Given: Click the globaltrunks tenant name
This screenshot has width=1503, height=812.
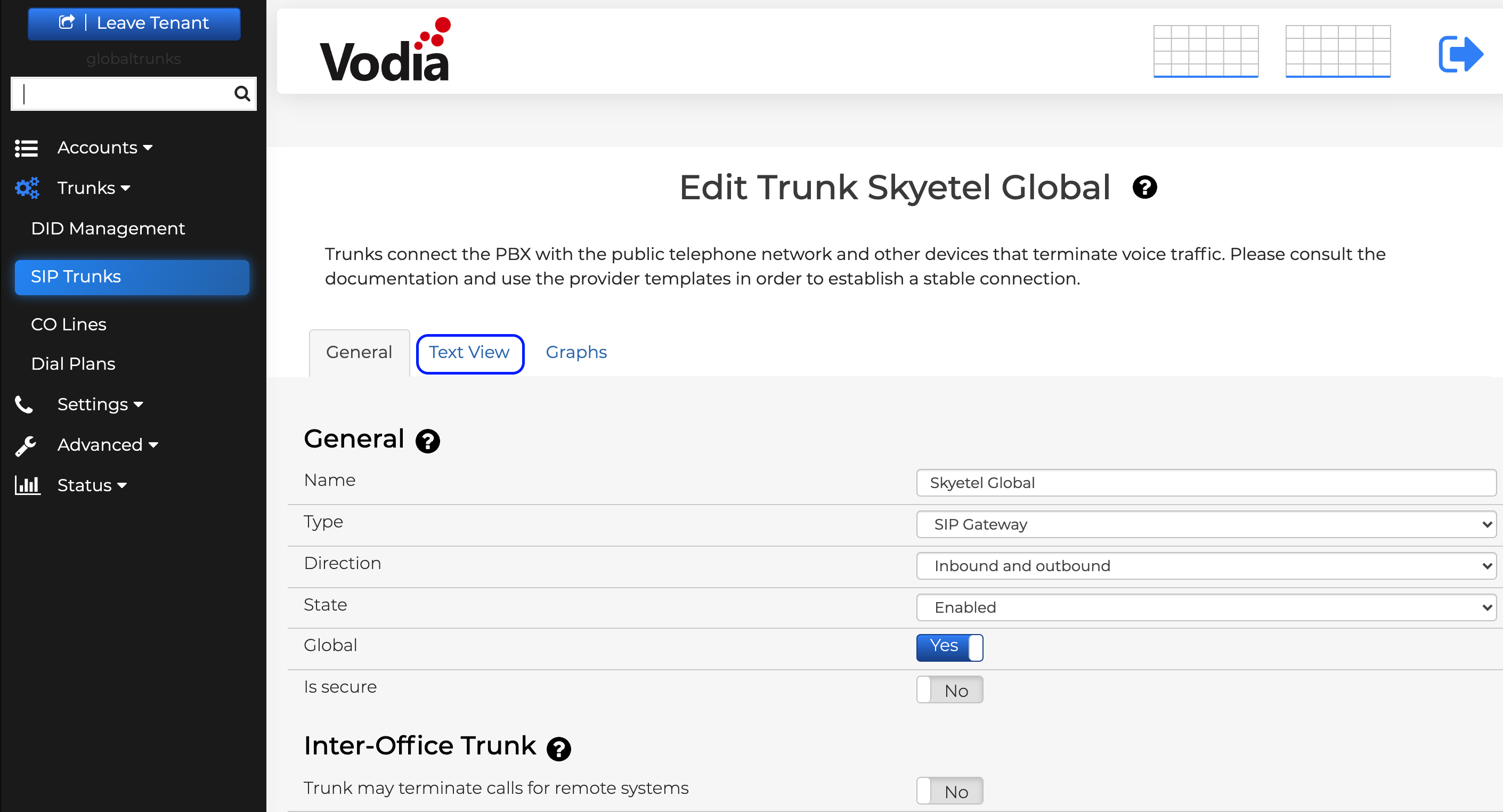Looking at the screenshot, I should point(134,59).
